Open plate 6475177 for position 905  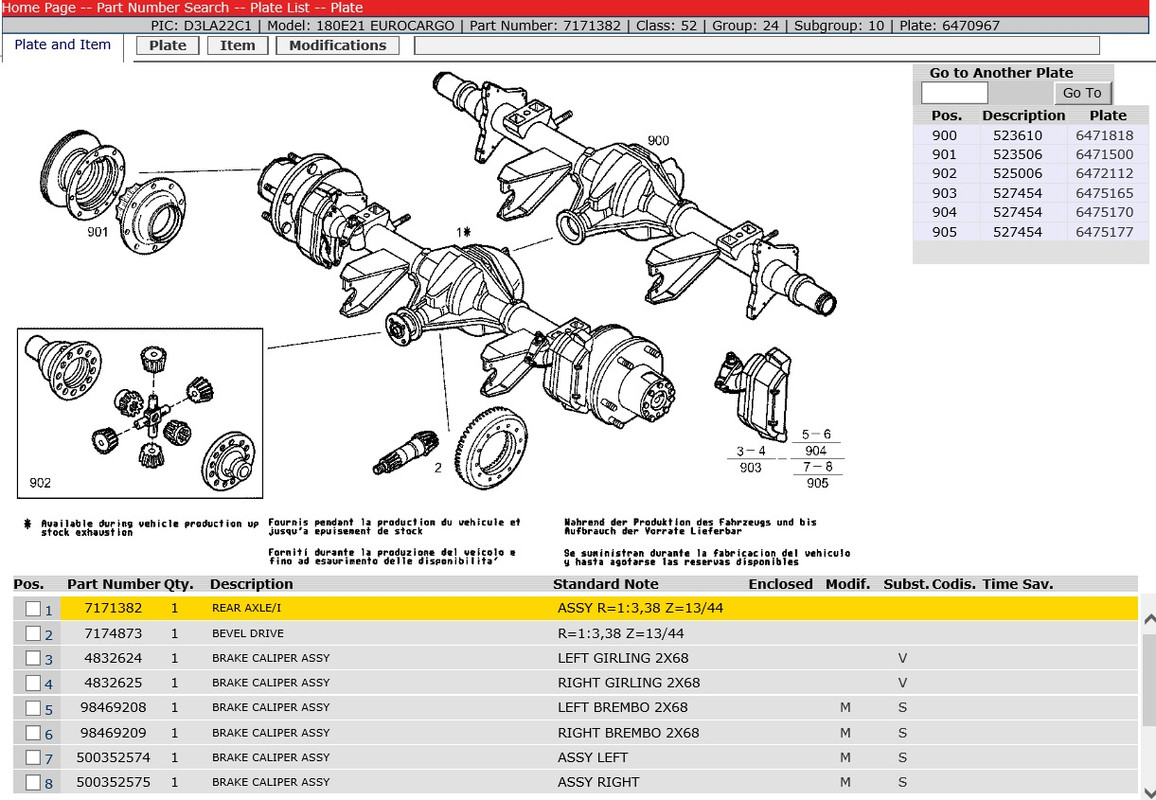(x=1104, y=232)
